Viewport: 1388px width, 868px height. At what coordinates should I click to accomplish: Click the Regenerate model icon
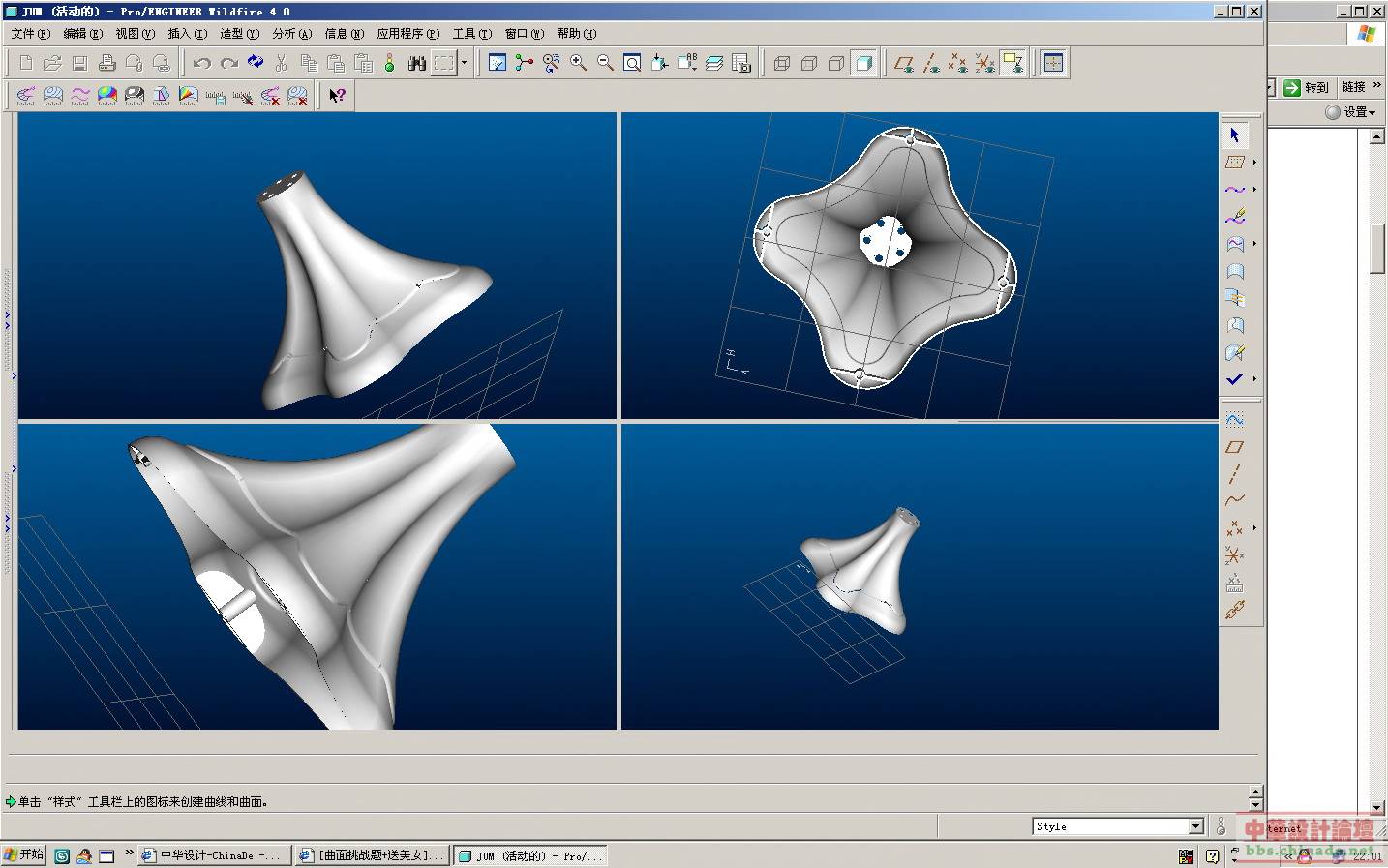coord(256,63)
